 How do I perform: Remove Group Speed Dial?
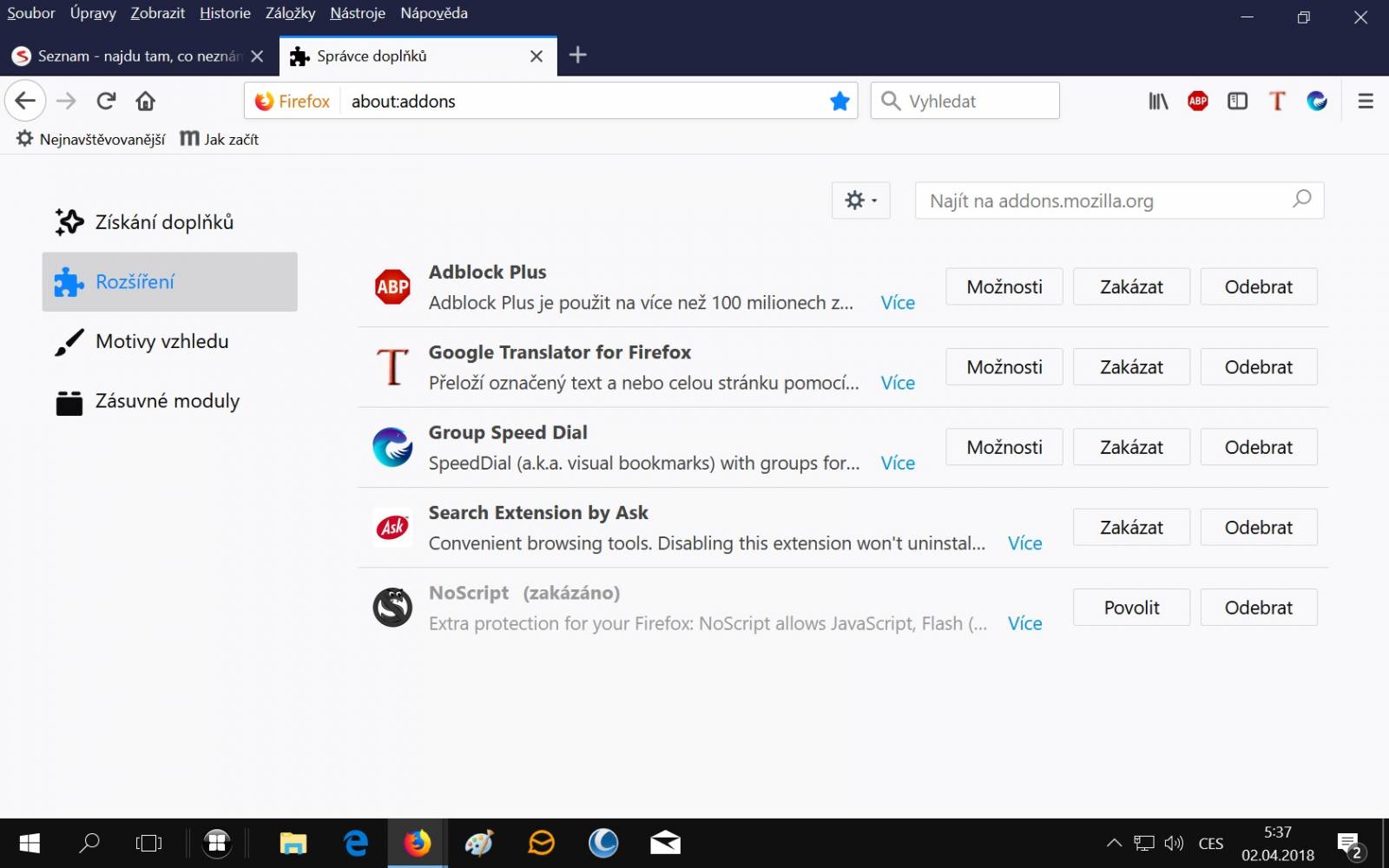tap(1259, 447)
